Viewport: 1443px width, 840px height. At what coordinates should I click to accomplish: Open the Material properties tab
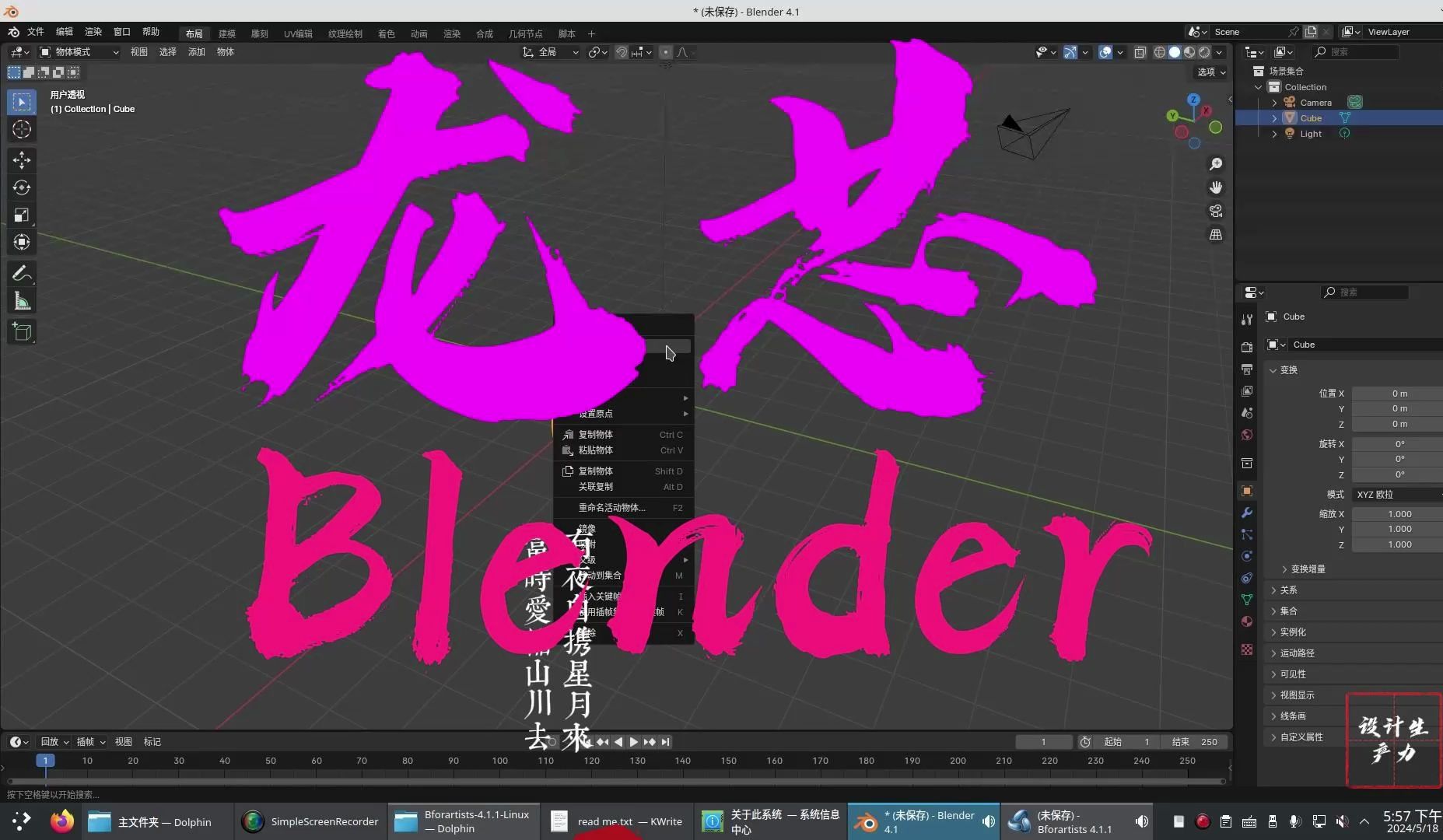tap(1247, 621)
